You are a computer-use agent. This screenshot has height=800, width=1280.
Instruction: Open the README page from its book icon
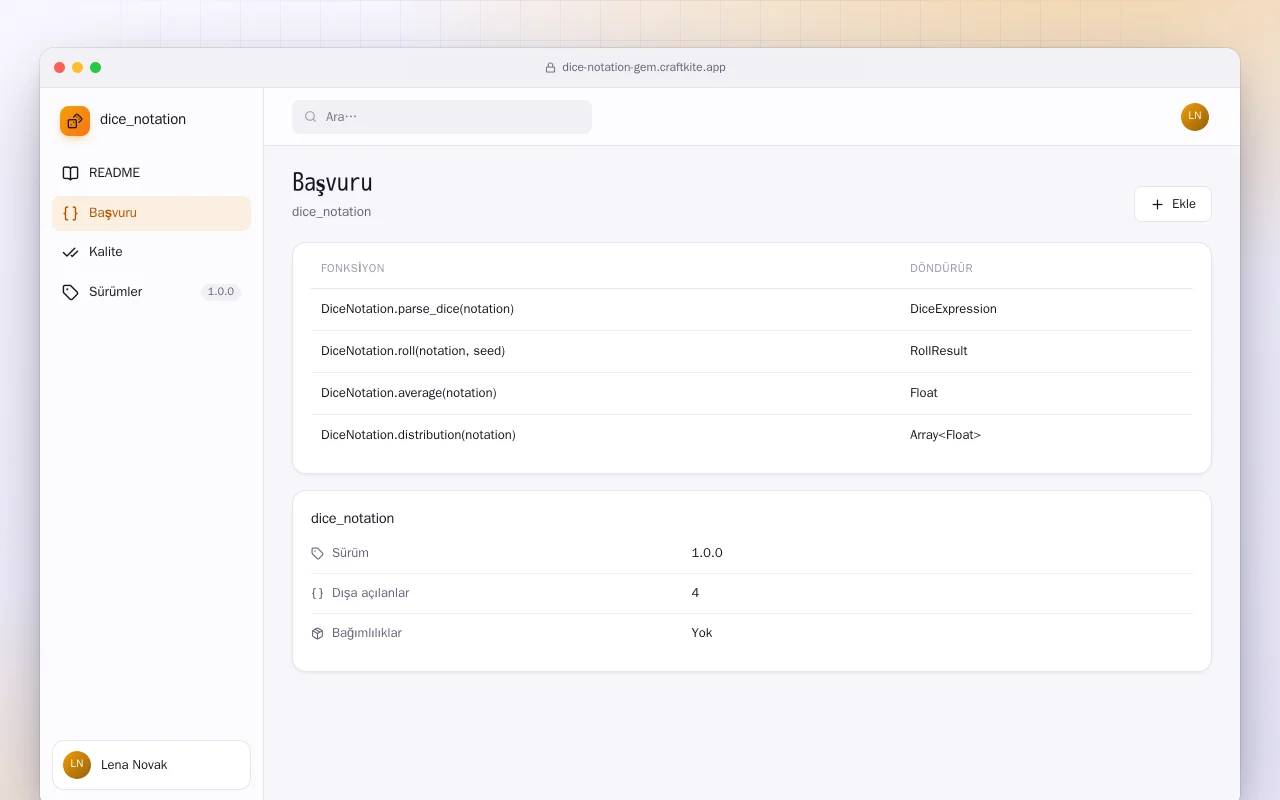70,173
